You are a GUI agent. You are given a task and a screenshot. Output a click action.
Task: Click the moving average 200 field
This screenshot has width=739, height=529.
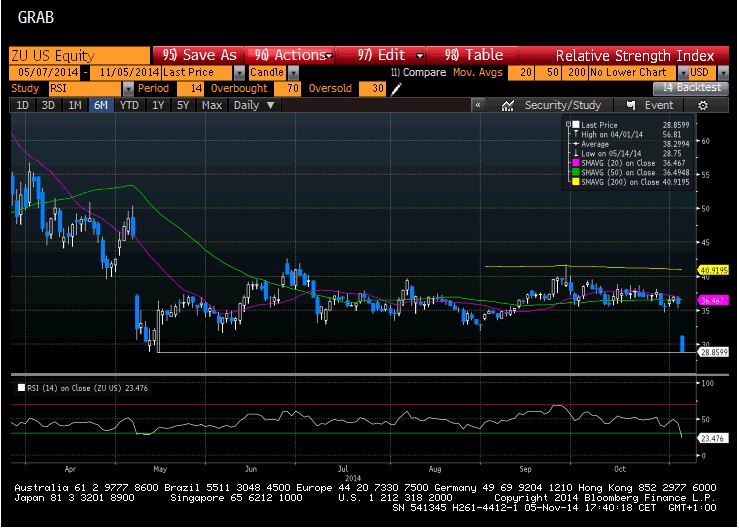pos(575,73)
